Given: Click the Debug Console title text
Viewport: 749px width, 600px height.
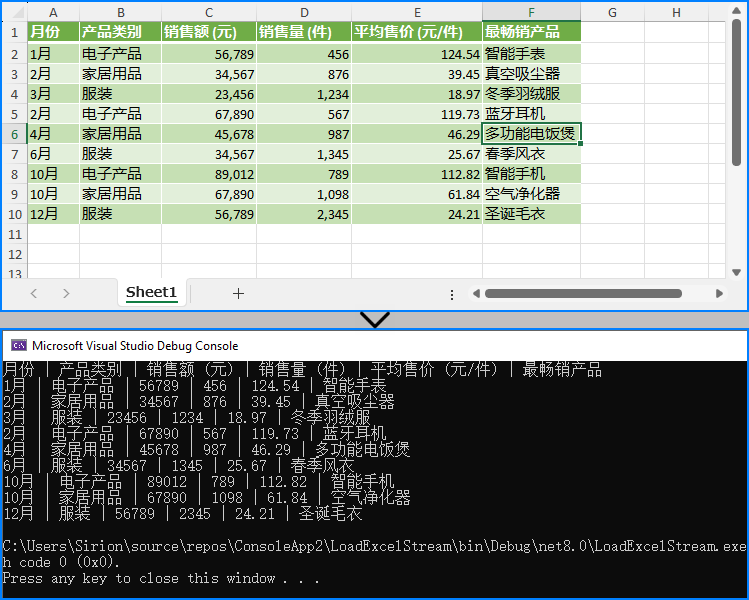Looking at the screenshot, I should tap(135, 345).
